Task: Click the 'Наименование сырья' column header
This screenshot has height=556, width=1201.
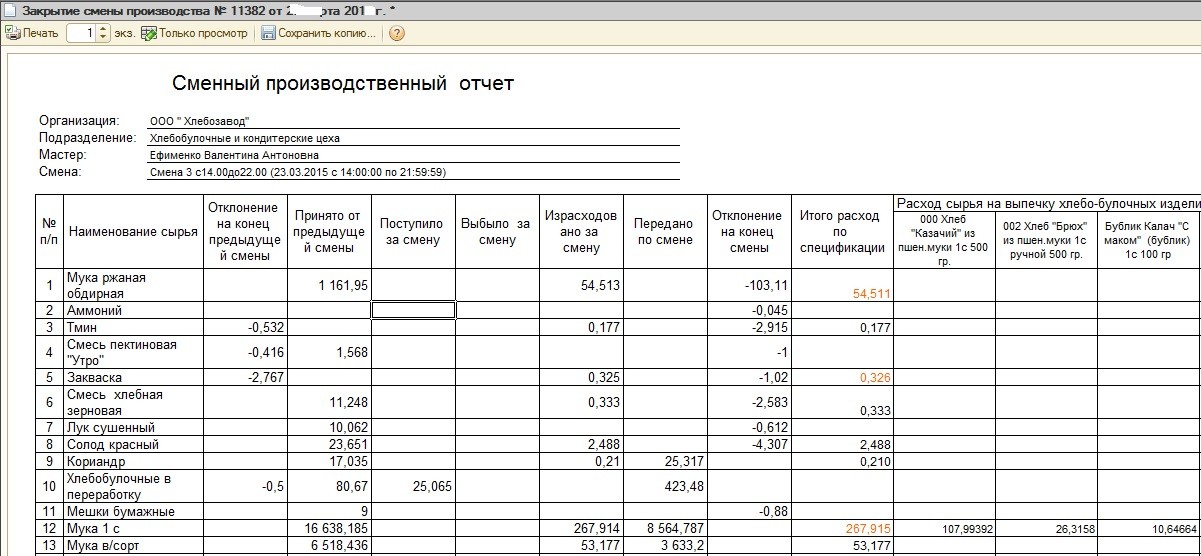Action: (133, 233)
